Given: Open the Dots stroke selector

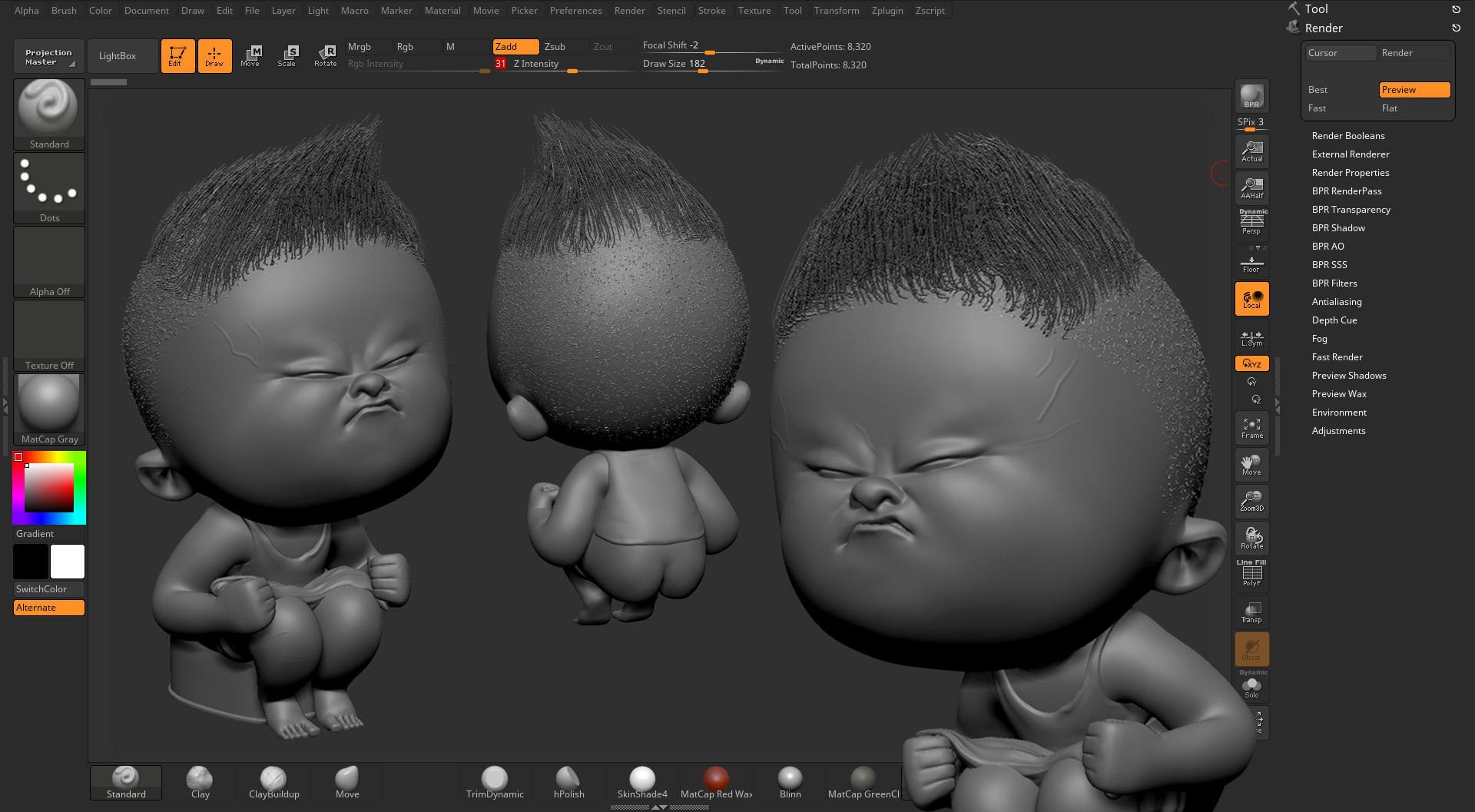Looking at the screenshot, I should (x=49, y=188).
